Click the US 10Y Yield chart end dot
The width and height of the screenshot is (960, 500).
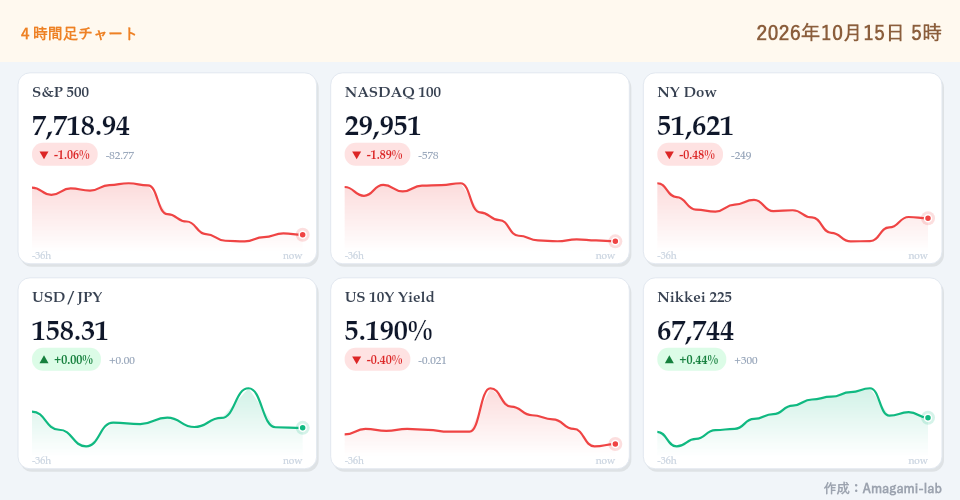pos(615,444)
